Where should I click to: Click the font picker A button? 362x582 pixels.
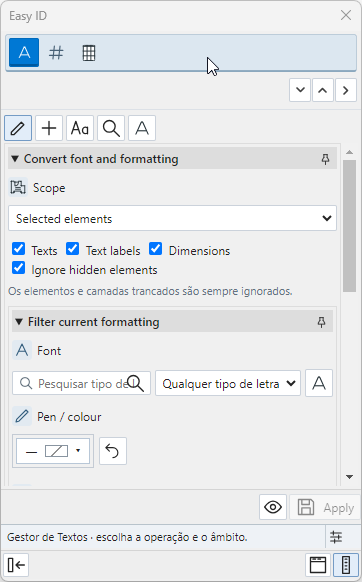pos(319,383)
